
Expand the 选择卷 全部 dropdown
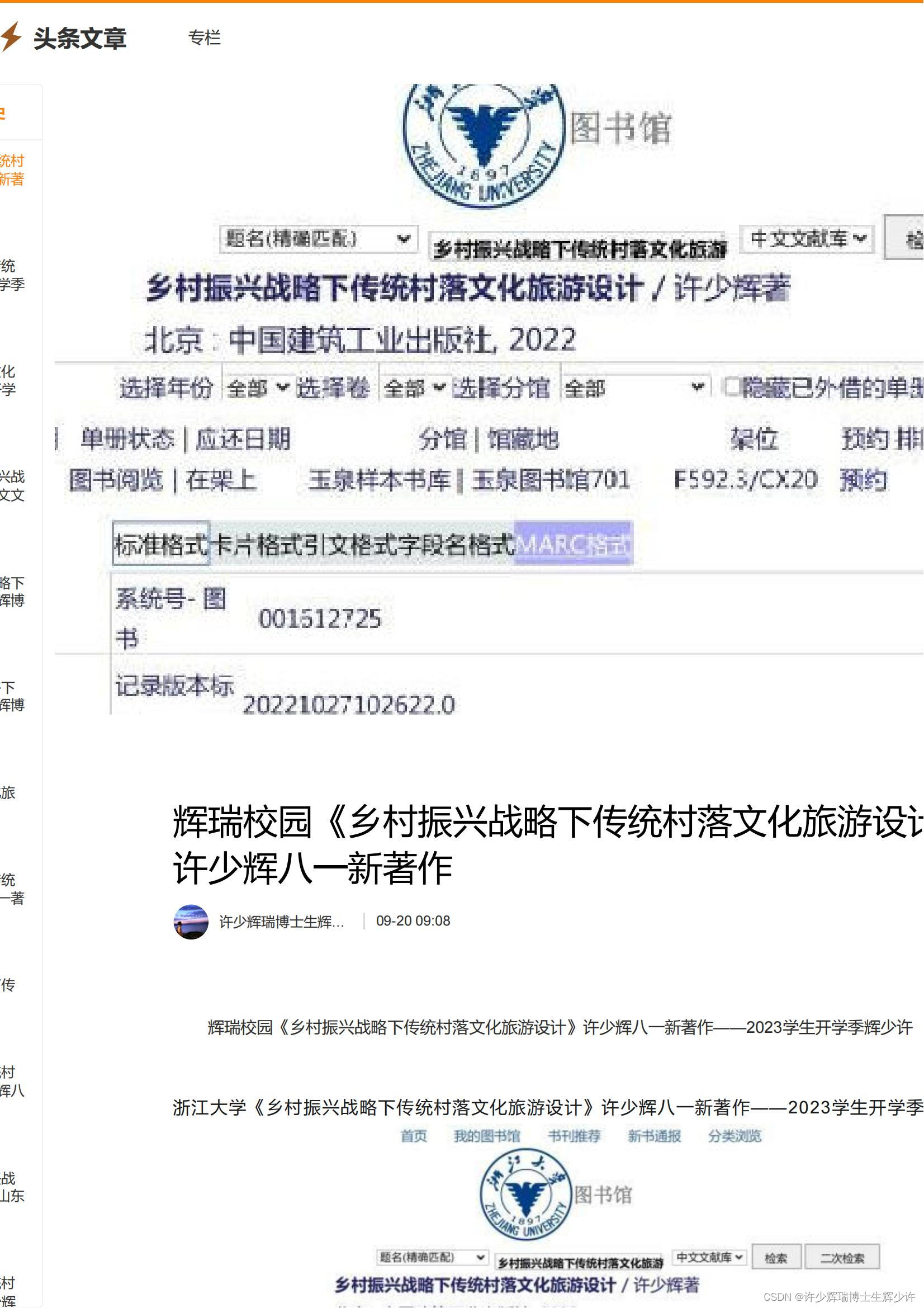tap(414, 388)
